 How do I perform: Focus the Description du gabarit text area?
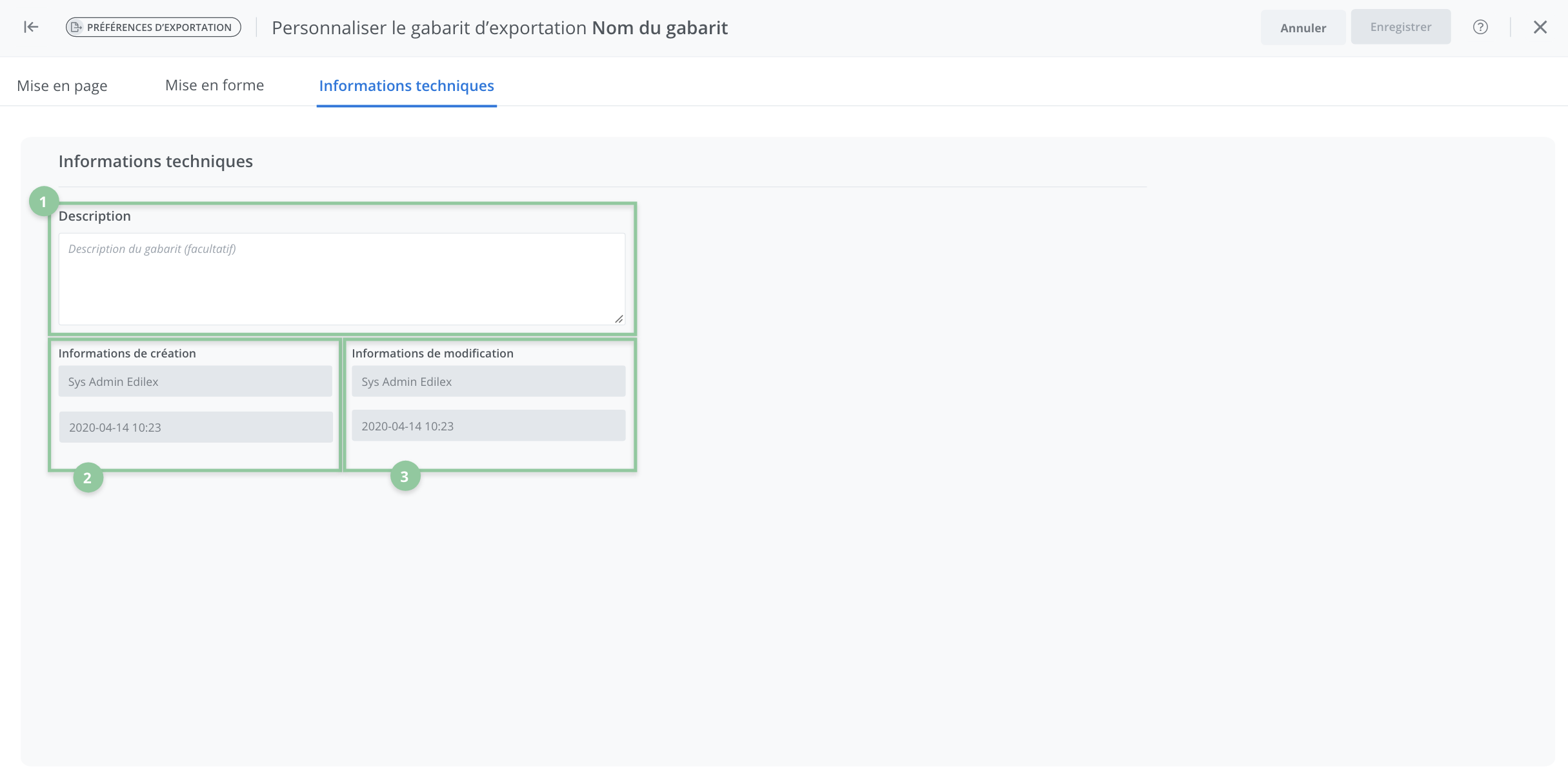[342, 279]
